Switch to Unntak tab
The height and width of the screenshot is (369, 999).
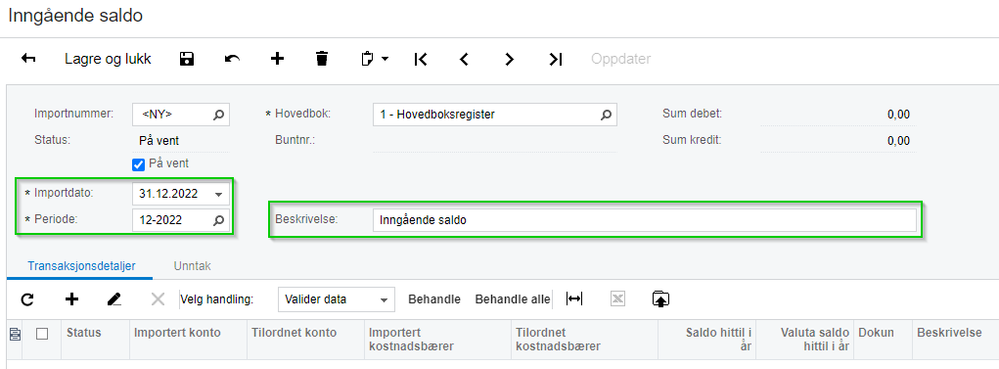tap(192, 266)
